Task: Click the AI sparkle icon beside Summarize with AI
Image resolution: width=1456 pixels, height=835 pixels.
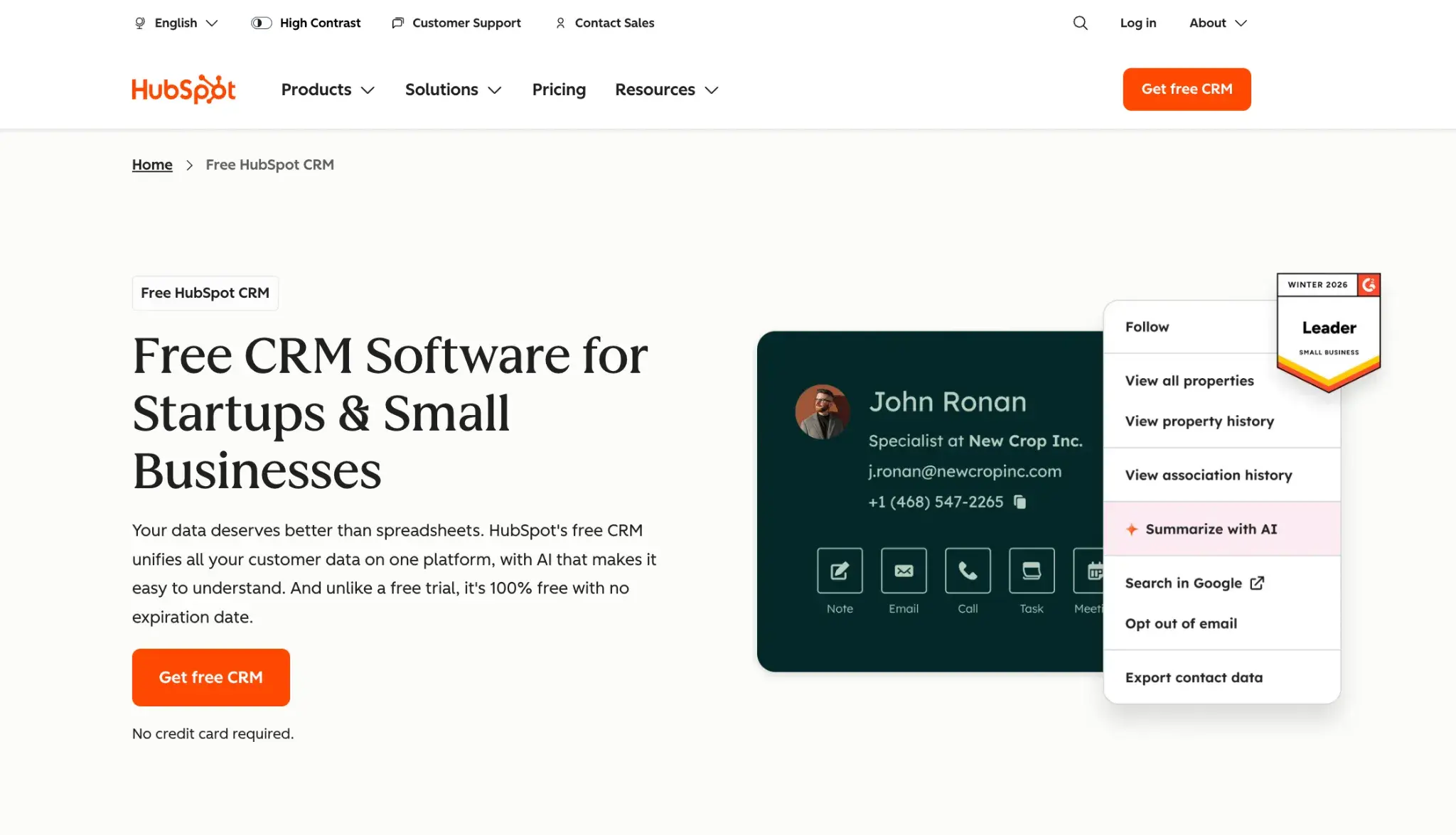Action: coord(1132,529)
